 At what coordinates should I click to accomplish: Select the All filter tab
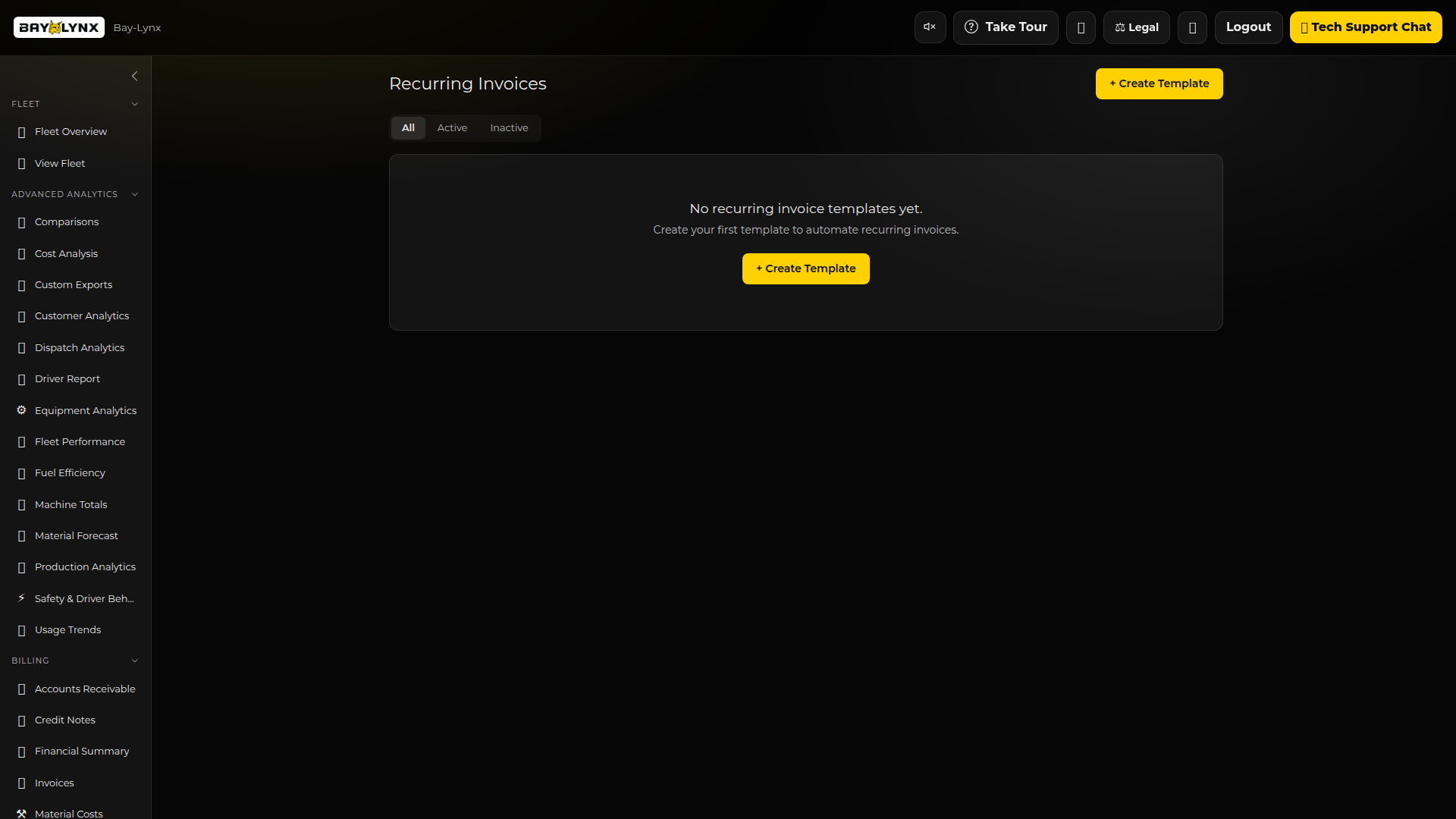pyautogui.click(x=408, y=128)
